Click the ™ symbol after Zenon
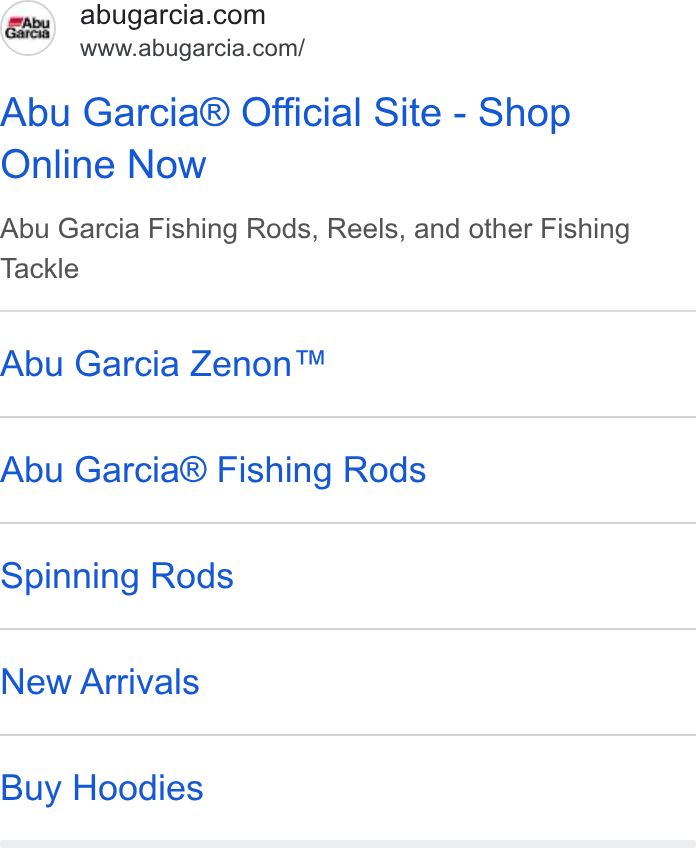Image resolution: width=696 pixels, height=848 pixels. tap(311, 358)
